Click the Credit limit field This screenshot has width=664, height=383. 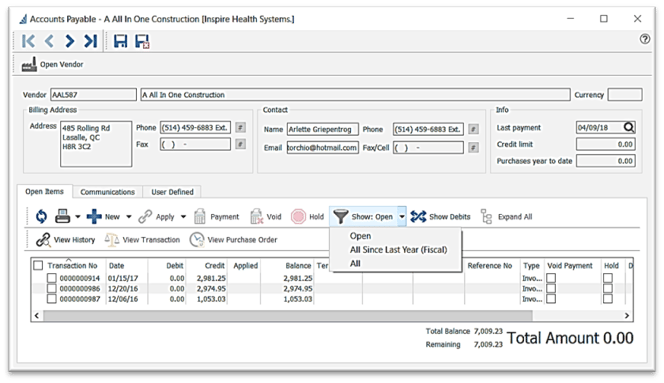tap(606, 144)
